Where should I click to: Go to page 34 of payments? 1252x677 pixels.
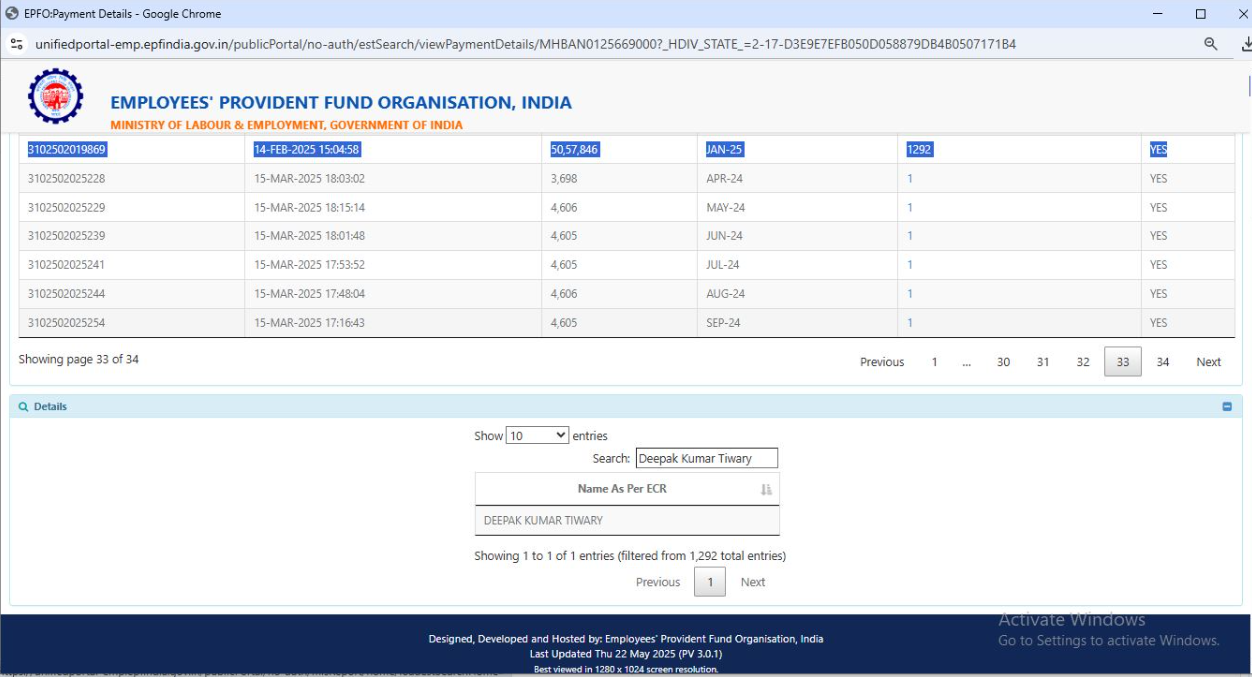coord(1162,362)
